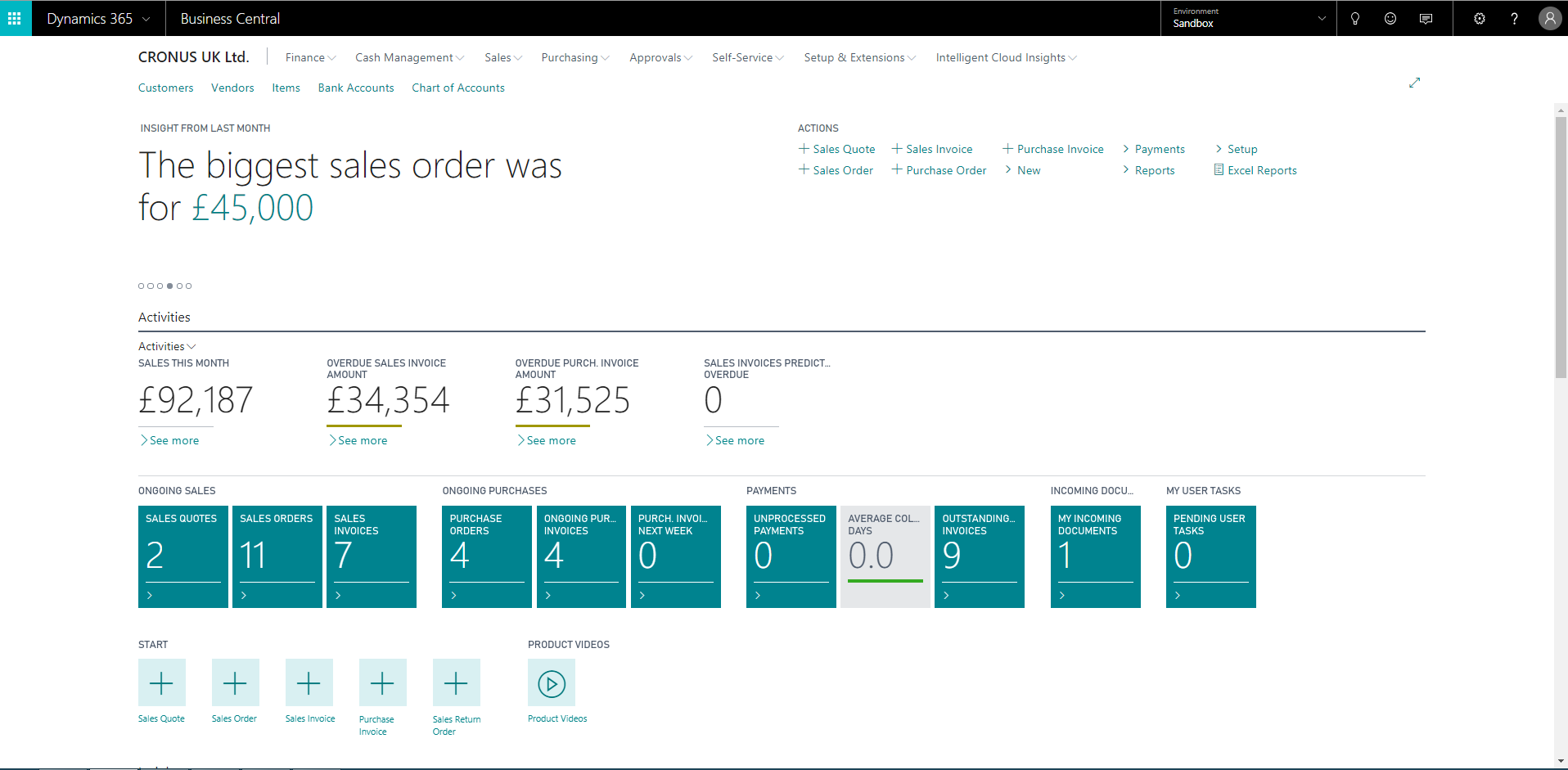Expand the Activities dropdown
1568x770 pixels.
point(167,346)
